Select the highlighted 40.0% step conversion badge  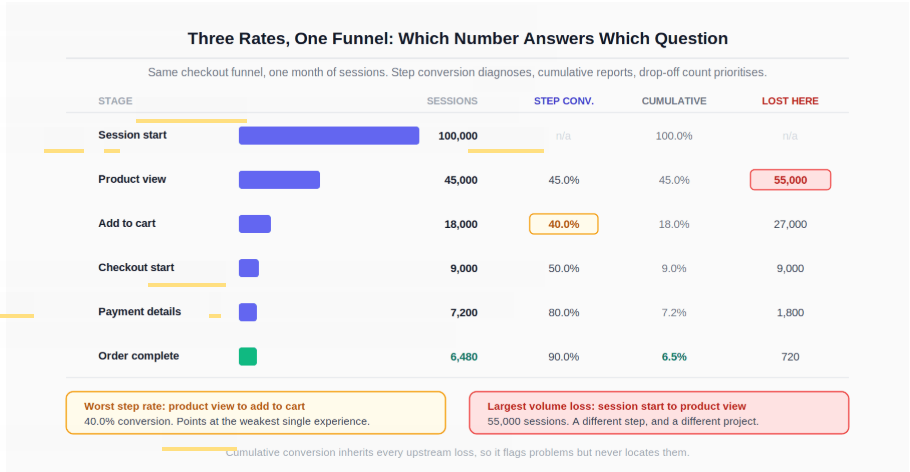tap(564, 224)
